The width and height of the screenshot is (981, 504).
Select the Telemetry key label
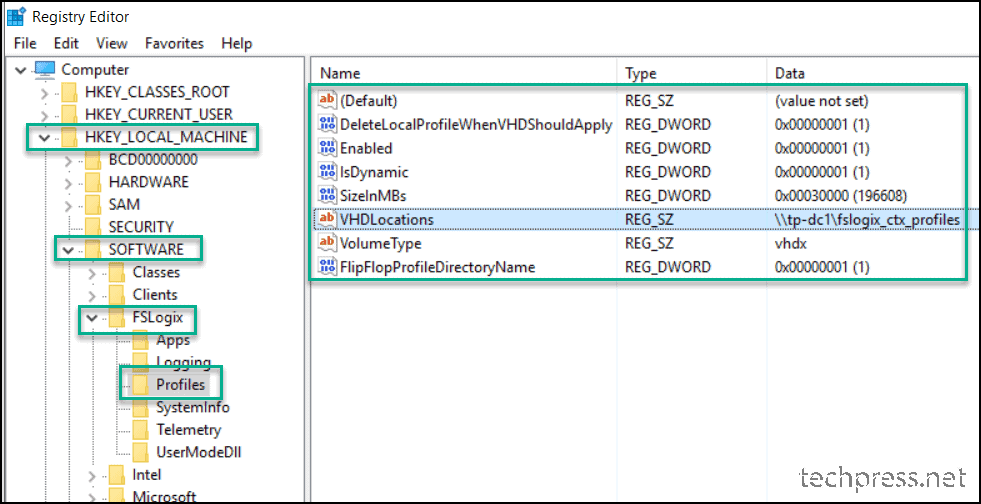pos(188,430)
